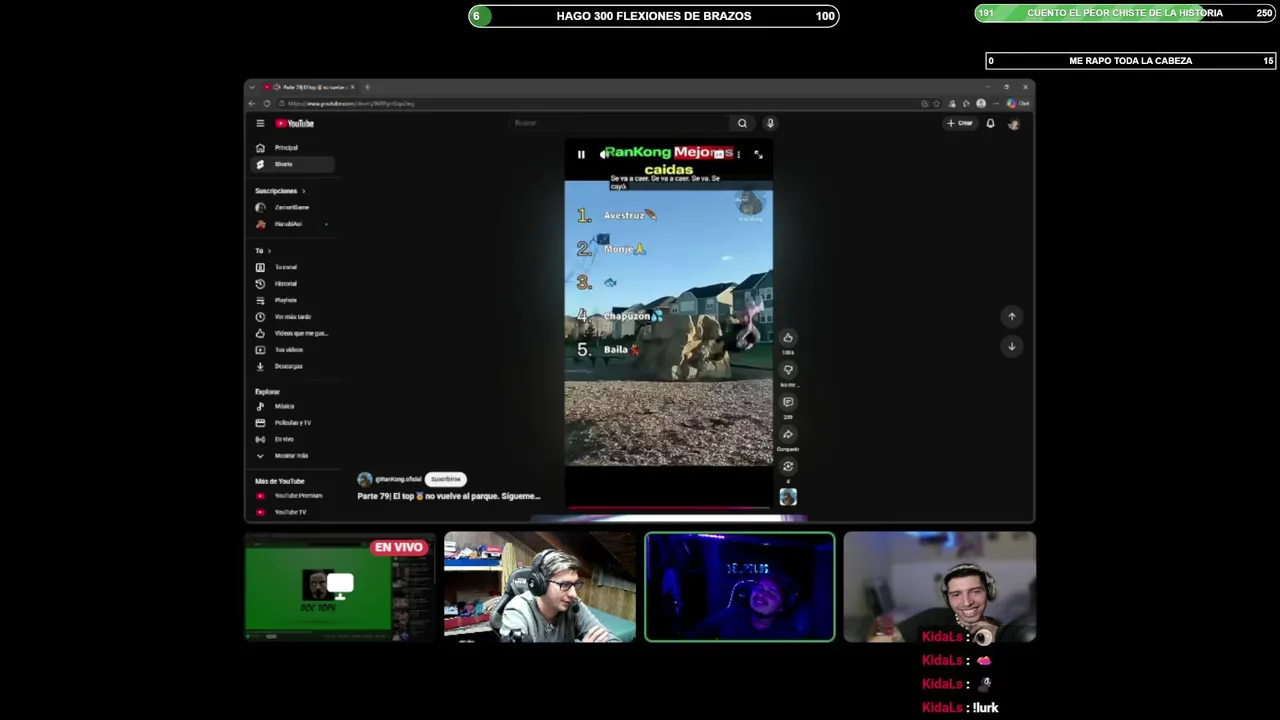This screenshot has width=1280, height=720.
Task: Select the streamer with glasses and headphones
Action: coord(540,587)
